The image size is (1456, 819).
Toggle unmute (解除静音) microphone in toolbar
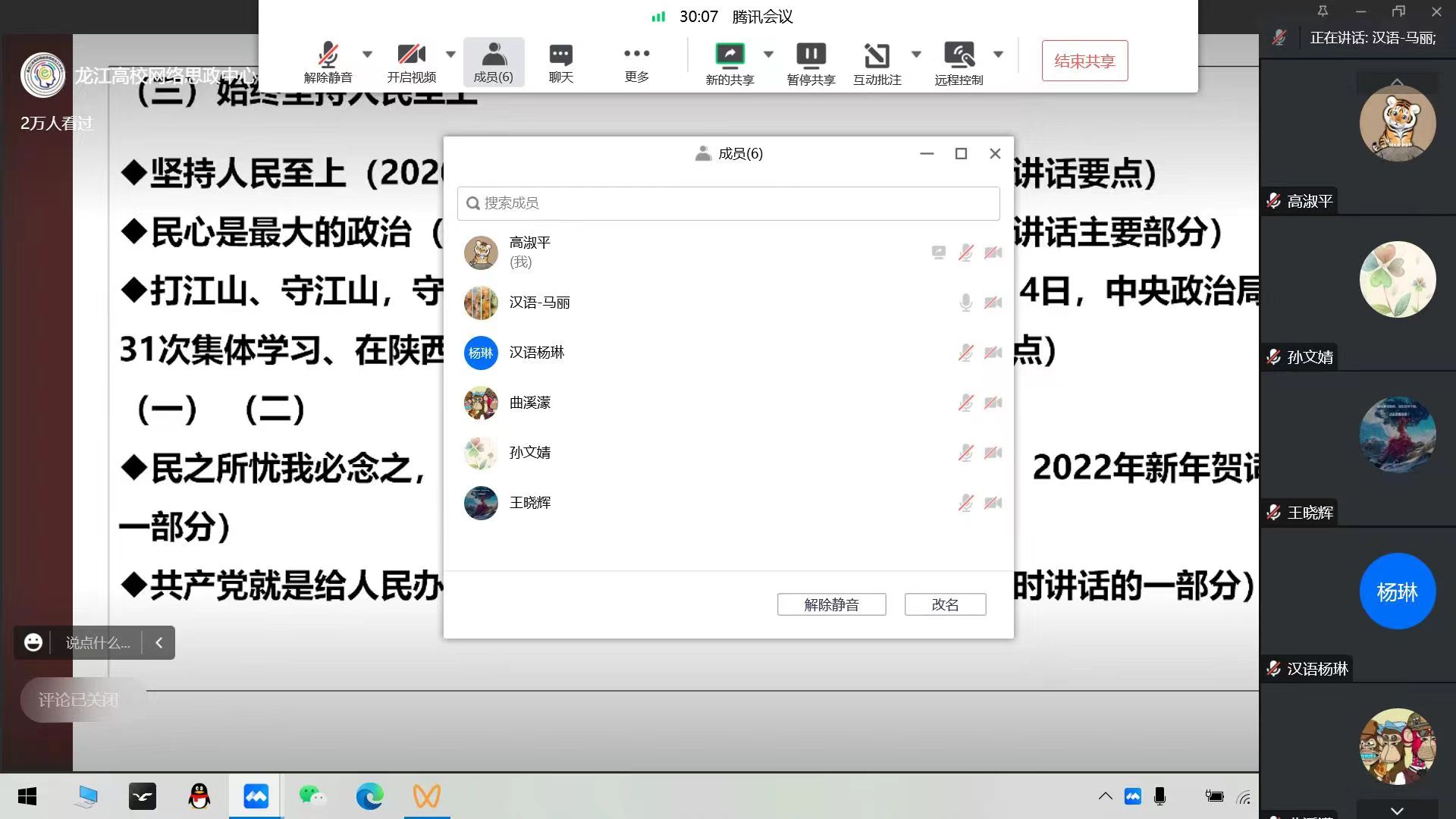[x=328, y=55]
